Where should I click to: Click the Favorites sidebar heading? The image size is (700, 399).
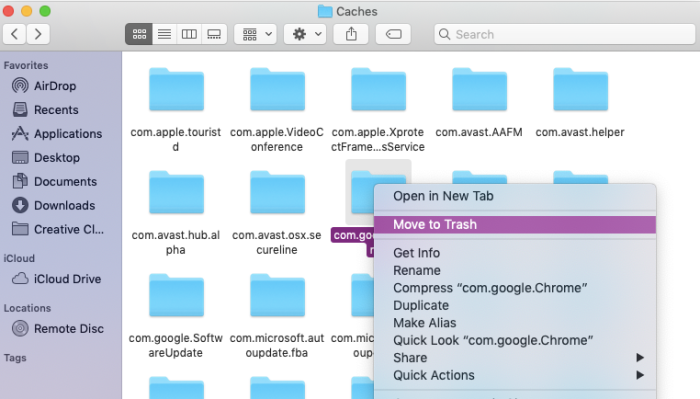pos(26,65)
